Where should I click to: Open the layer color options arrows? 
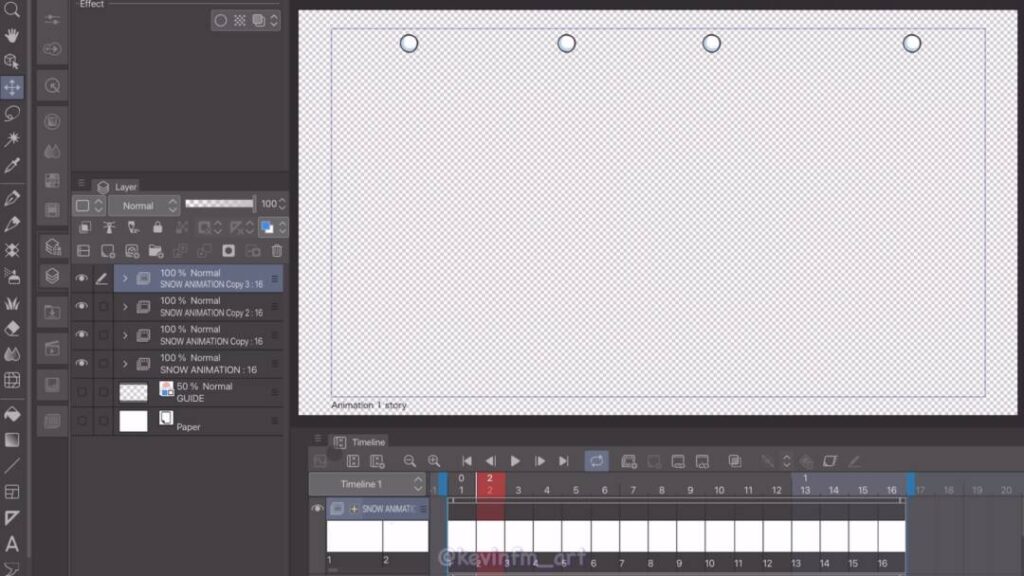[283, 227]
